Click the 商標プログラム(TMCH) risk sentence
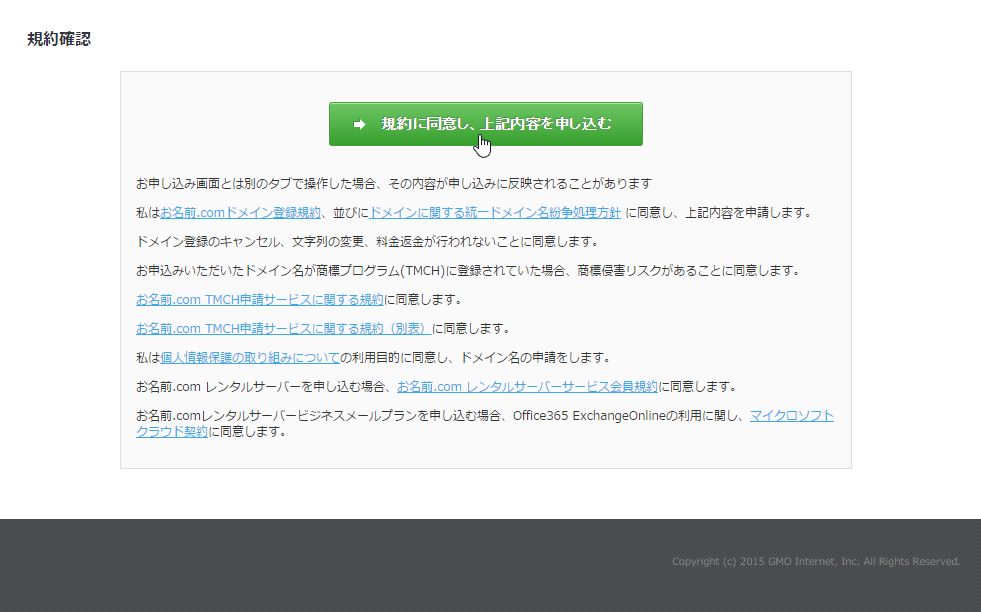Screen dimensions: 981x612 point(469,271)
